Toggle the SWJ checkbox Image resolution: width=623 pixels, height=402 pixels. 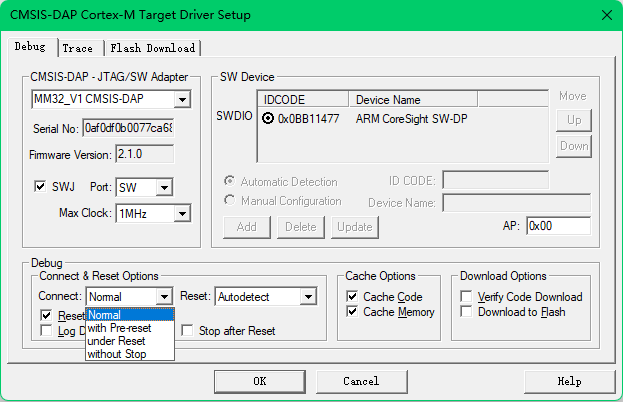point(41,187)
